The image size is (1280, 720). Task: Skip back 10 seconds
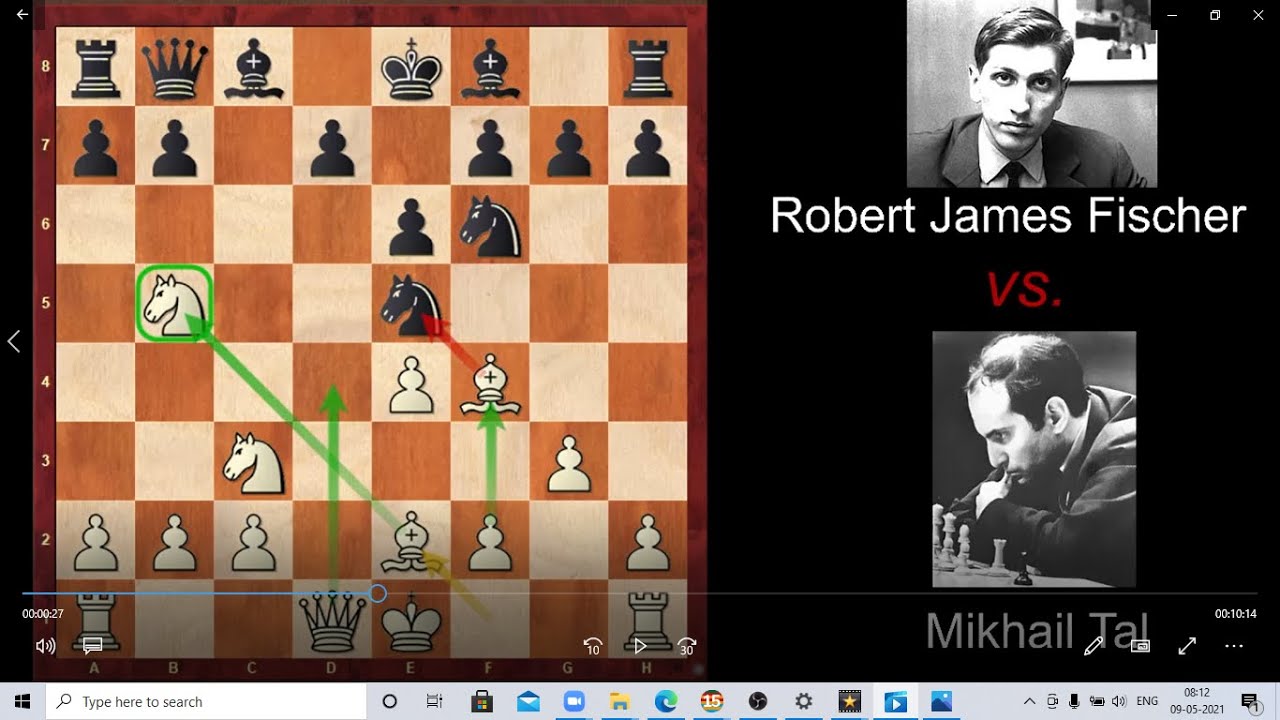coord(593,646)
